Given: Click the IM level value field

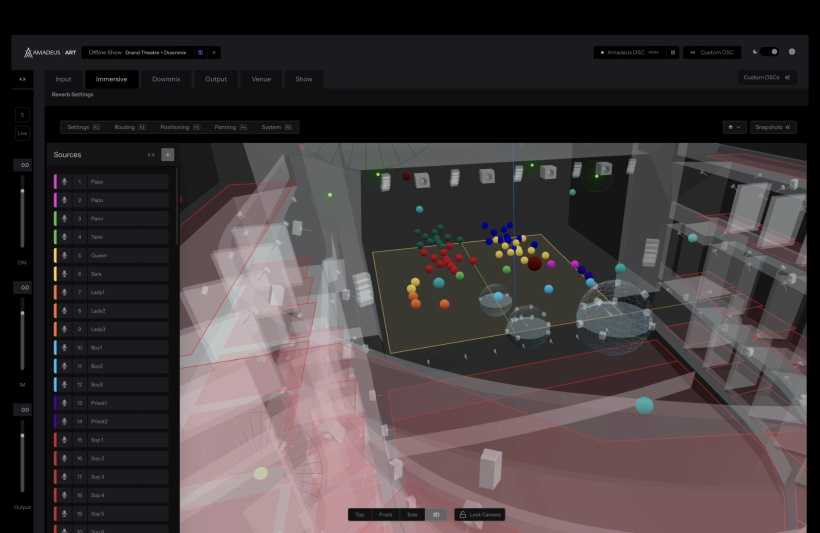Looking at the screenshot, I should (22, 288).
